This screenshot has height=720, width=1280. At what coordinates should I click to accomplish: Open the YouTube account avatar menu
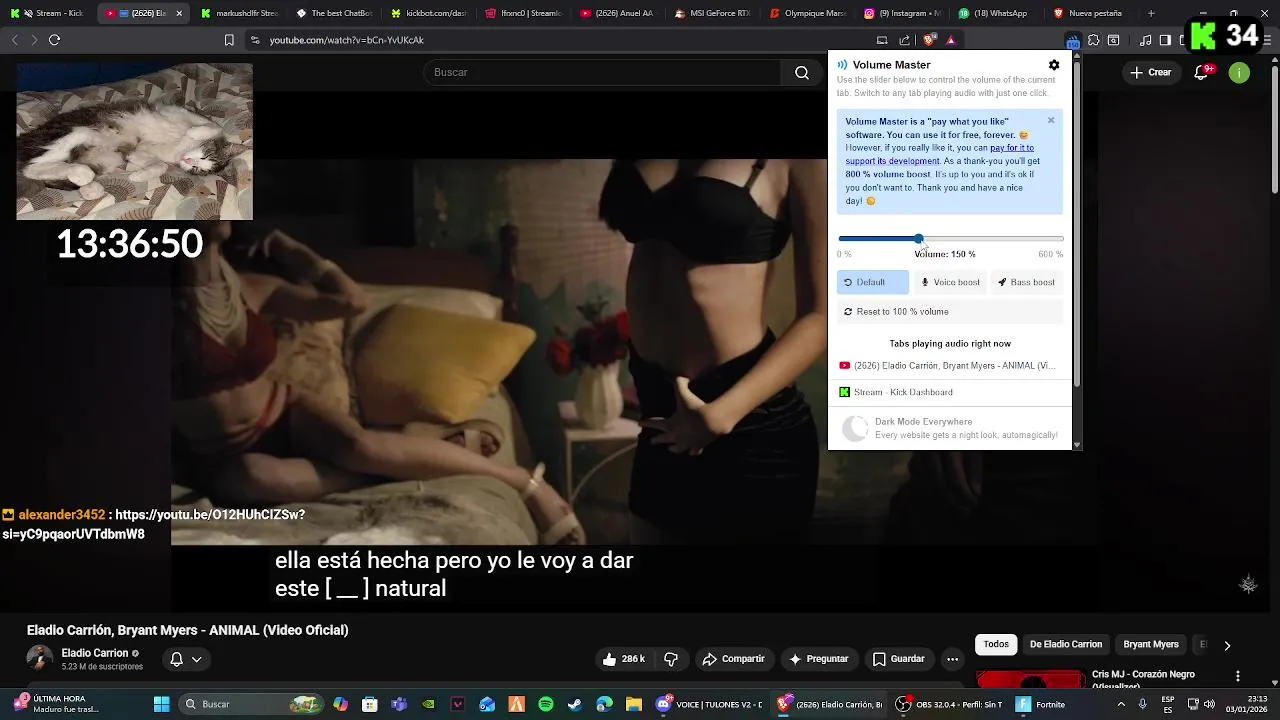click(x=1239, y=72)
